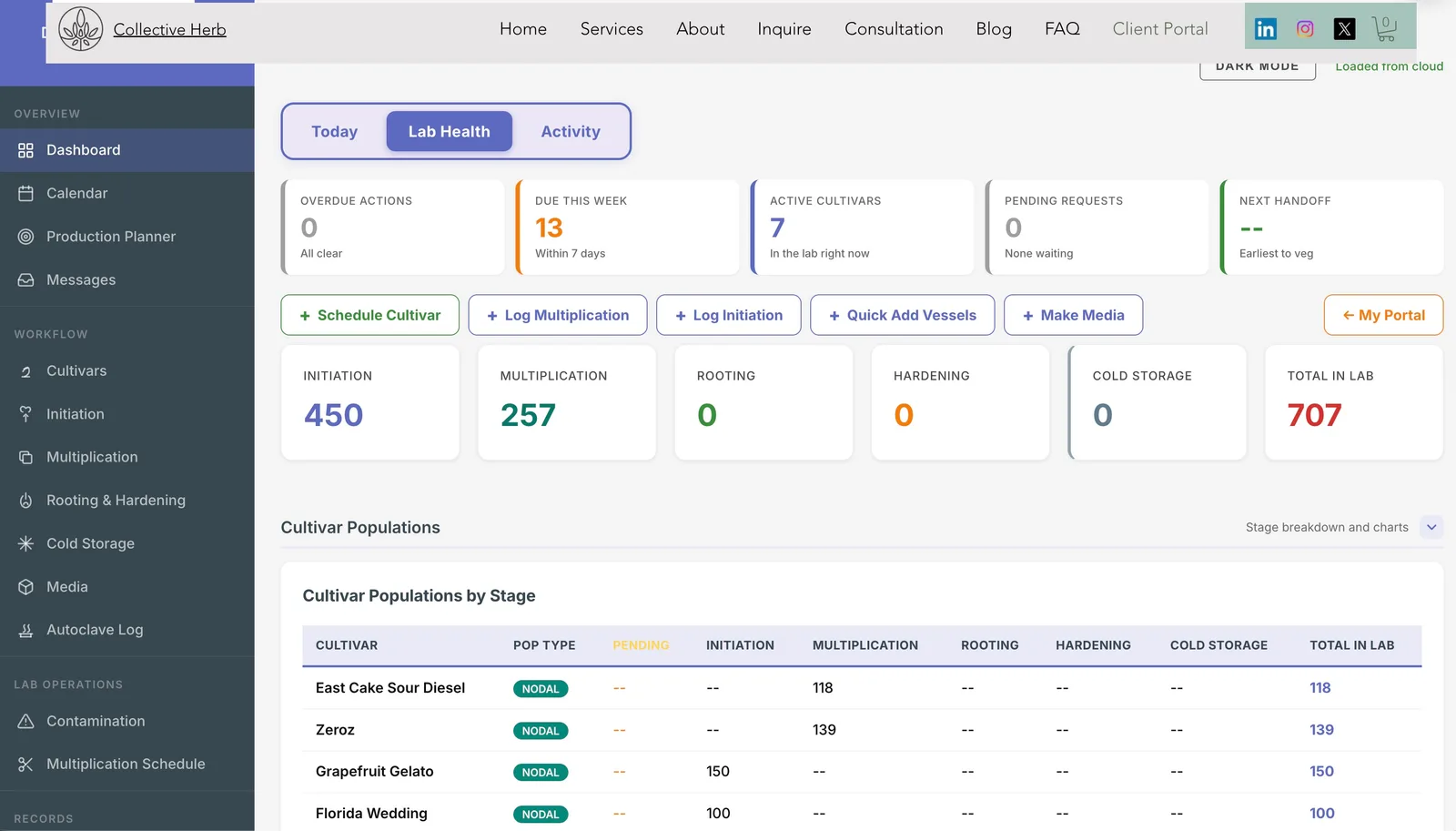
Task: Click the Media box icon
Action: (x=25, y=587)
